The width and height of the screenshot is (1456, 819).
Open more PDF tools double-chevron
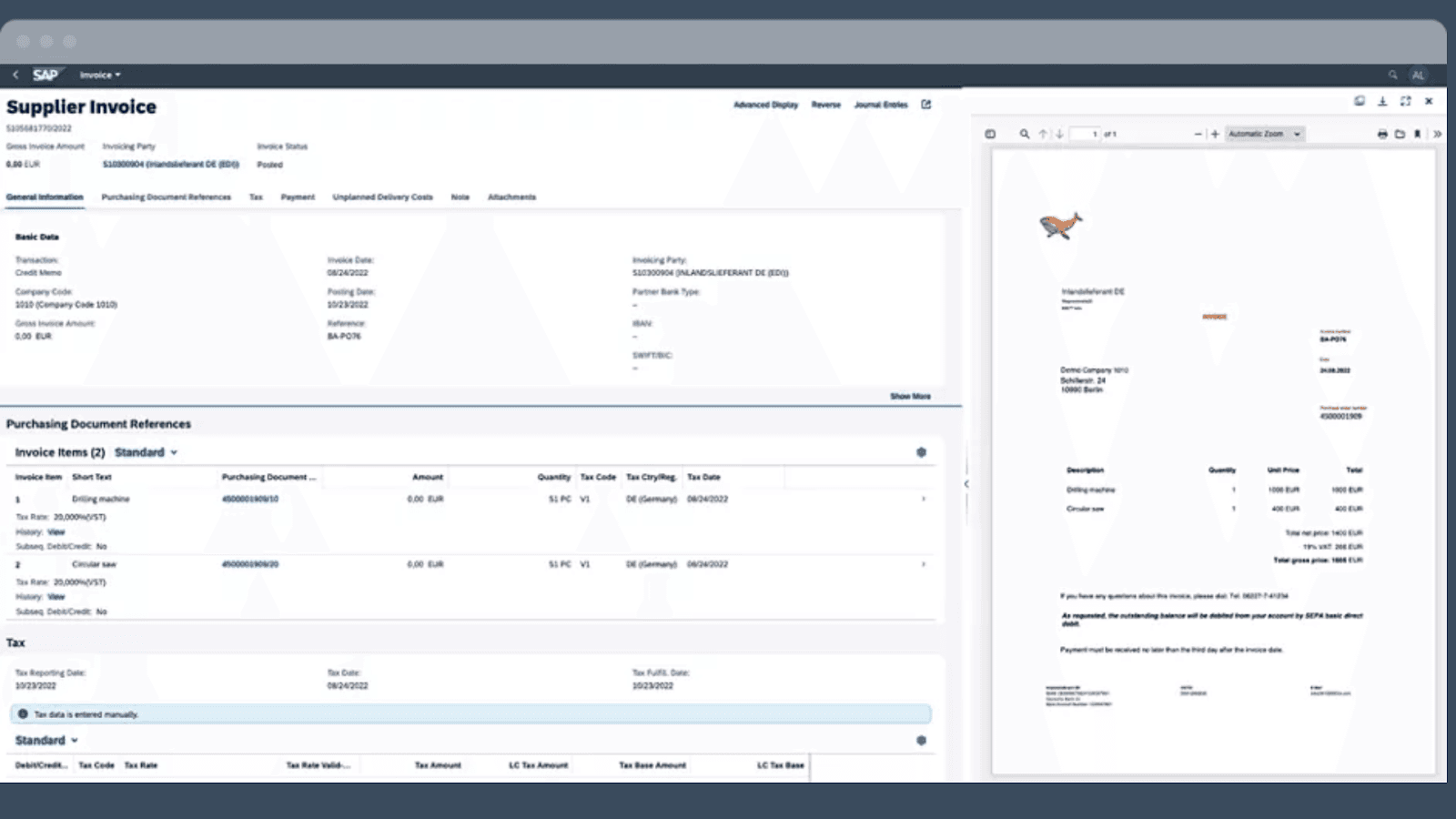[x=1437, y=134]
